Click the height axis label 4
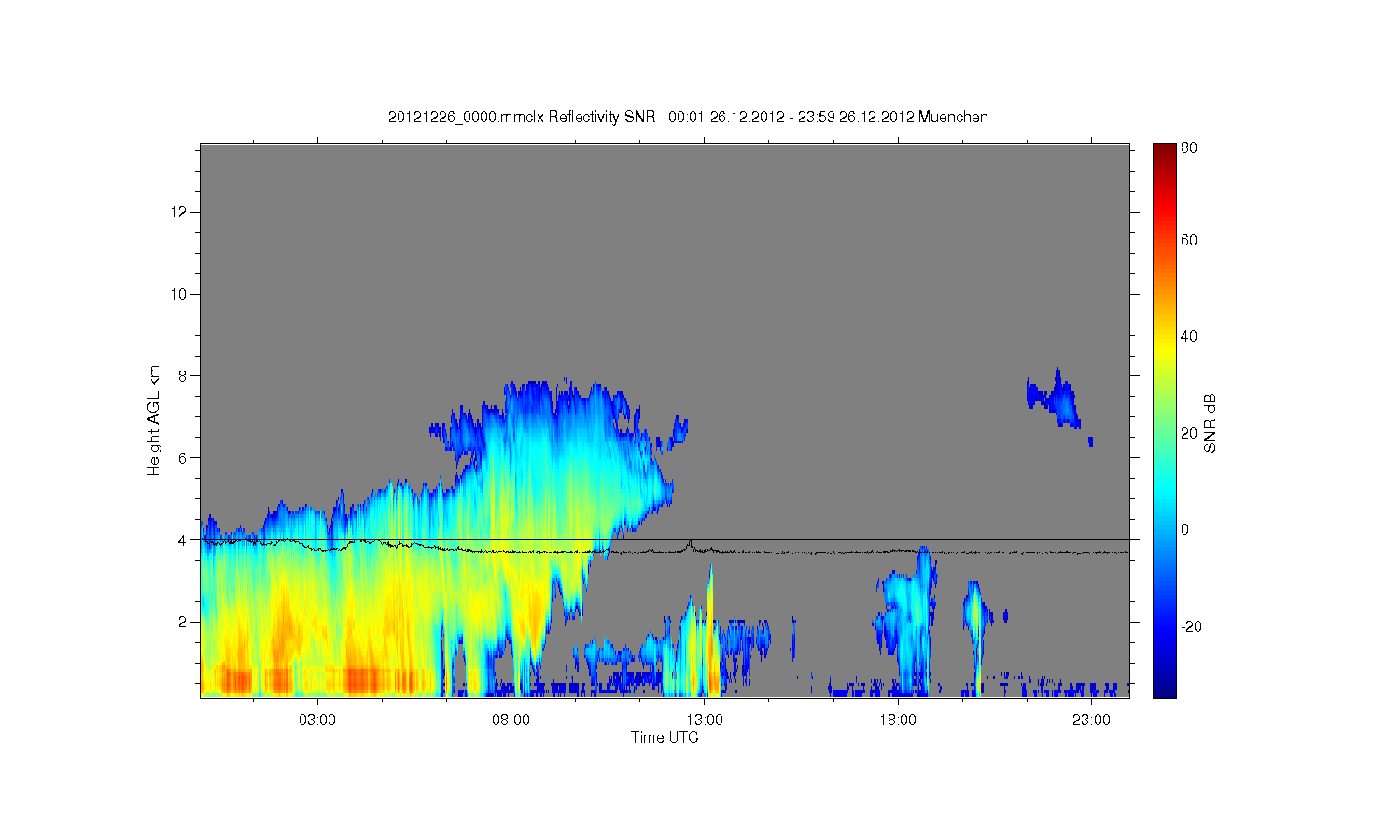1400x840 pixels. pyautogui.click(x=183, y=540)
